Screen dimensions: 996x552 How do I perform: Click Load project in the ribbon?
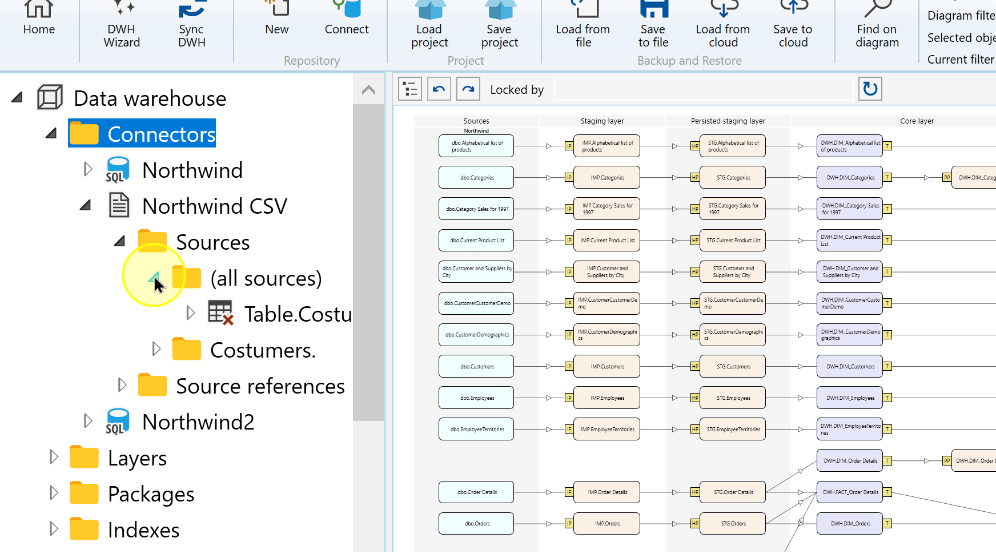(429, 25)
